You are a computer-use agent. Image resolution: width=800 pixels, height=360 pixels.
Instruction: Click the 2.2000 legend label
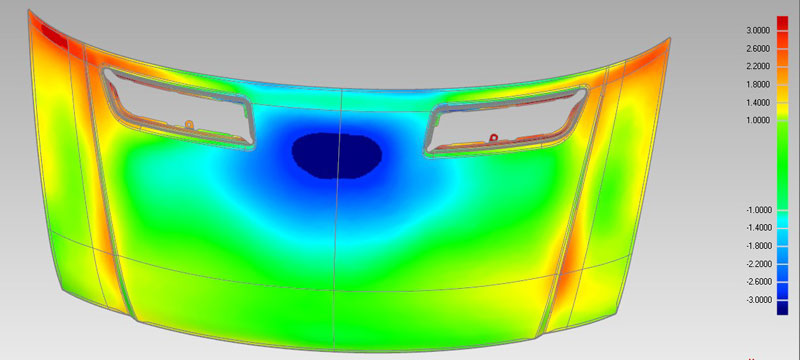pos(758,66)
